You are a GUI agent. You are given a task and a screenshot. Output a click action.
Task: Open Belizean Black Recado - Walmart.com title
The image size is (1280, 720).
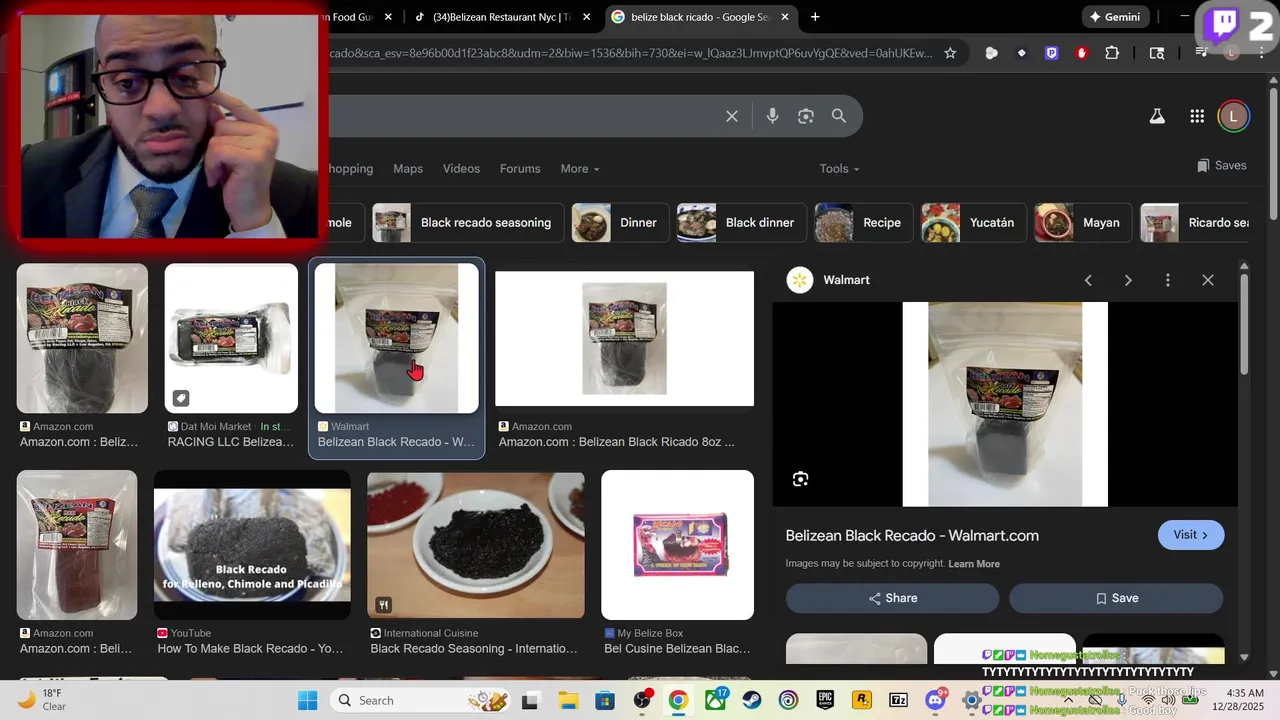912,536
